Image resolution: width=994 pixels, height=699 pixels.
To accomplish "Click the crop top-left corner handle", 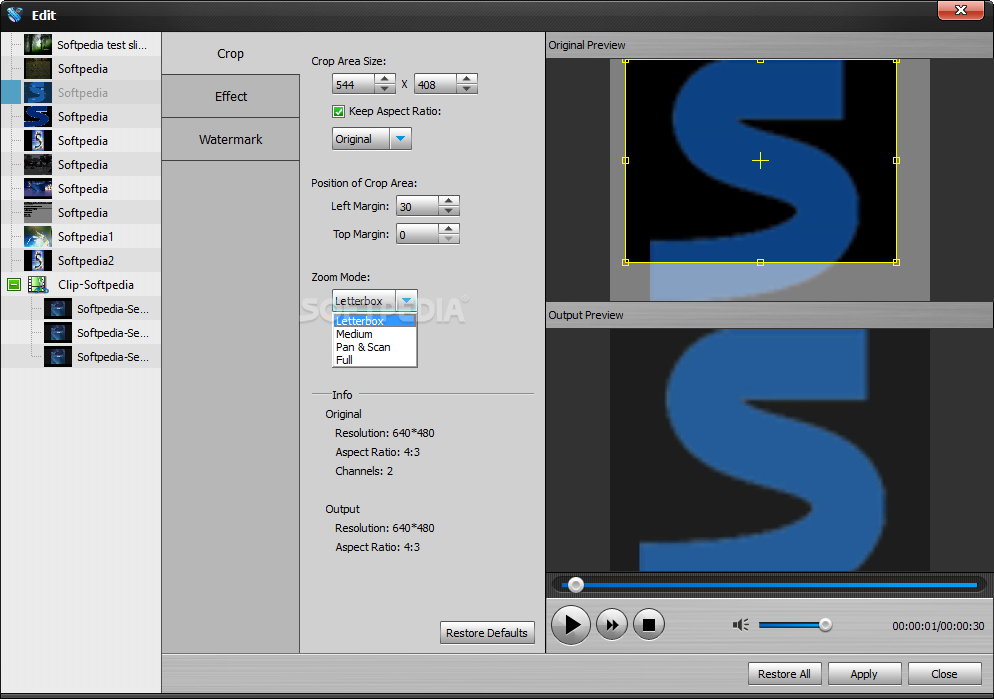I will (x=625, y=60).
